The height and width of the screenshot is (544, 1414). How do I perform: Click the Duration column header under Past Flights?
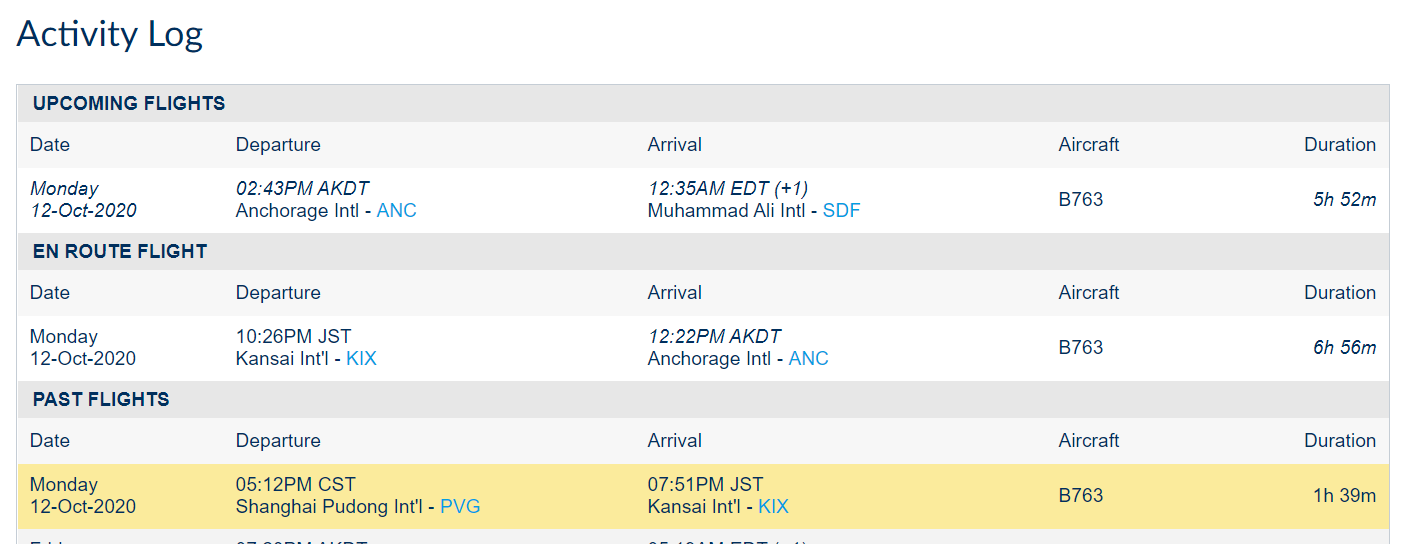click(x=1340, y=441)
